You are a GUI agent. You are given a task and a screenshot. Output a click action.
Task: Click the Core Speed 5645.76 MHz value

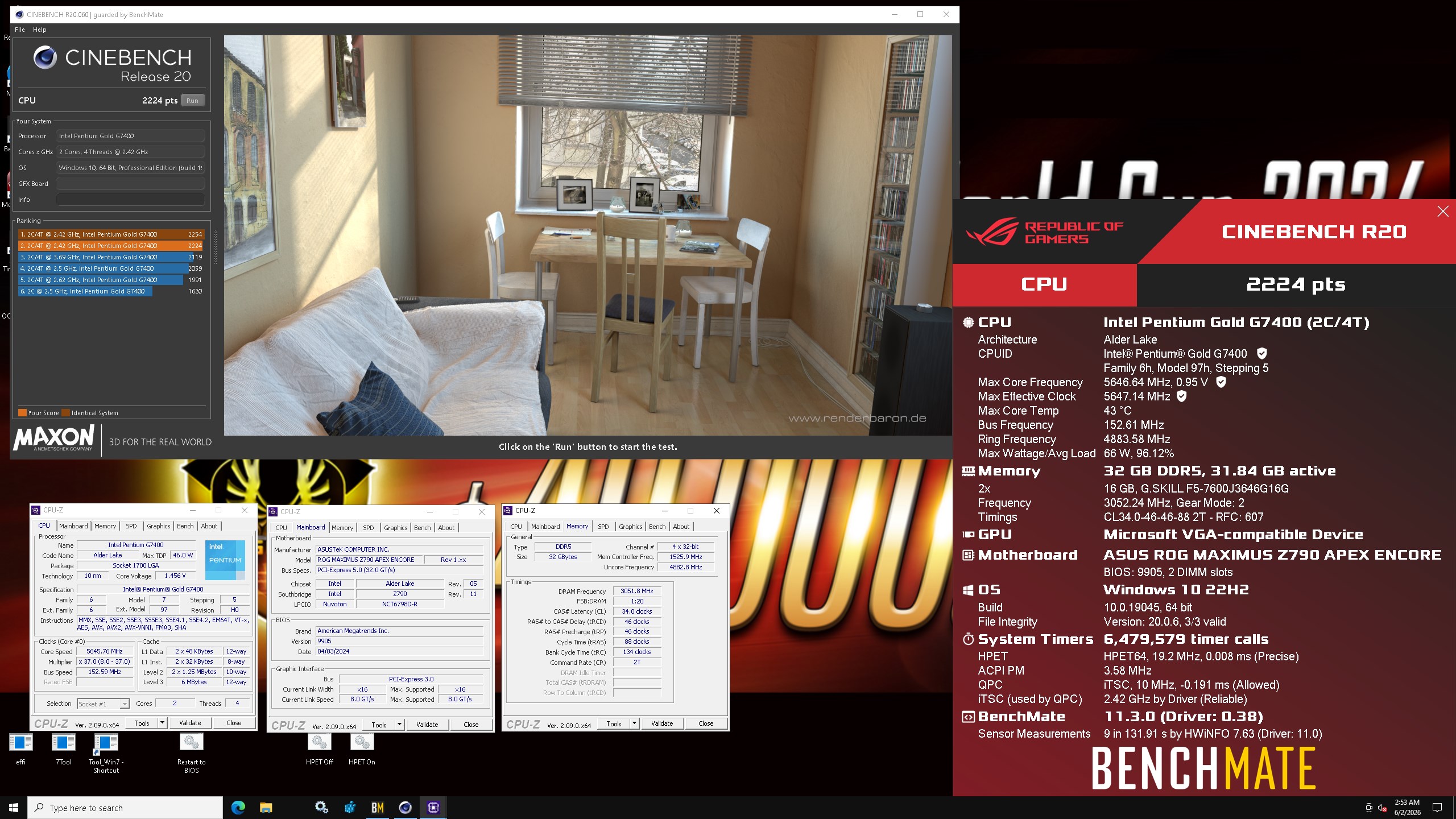[x=105, y=651]
